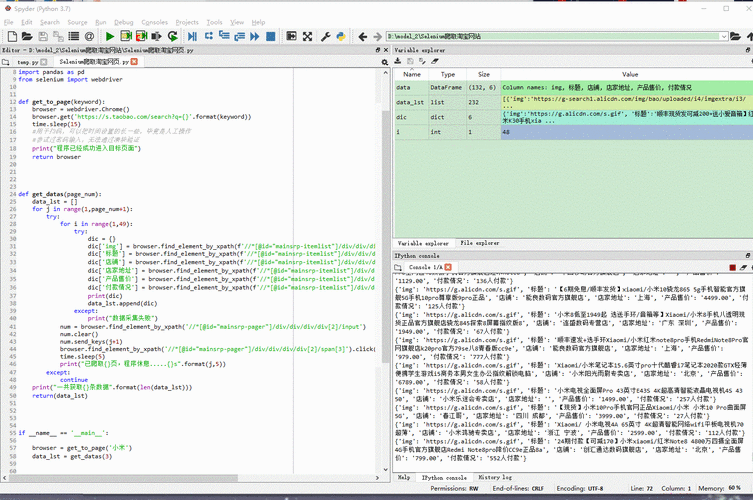The image size is (753, 500).
Task: Click 'End-of-lines: CRLF' in status bar
Action: (518, 488)
